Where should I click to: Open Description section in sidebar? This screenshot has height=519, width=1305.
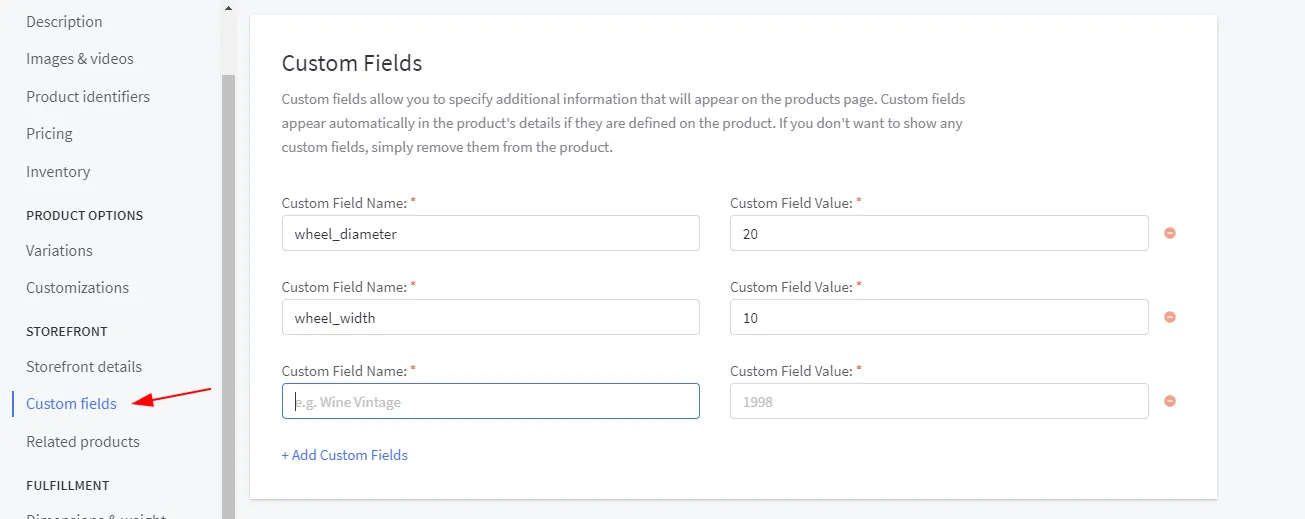[x=64, y=21]
